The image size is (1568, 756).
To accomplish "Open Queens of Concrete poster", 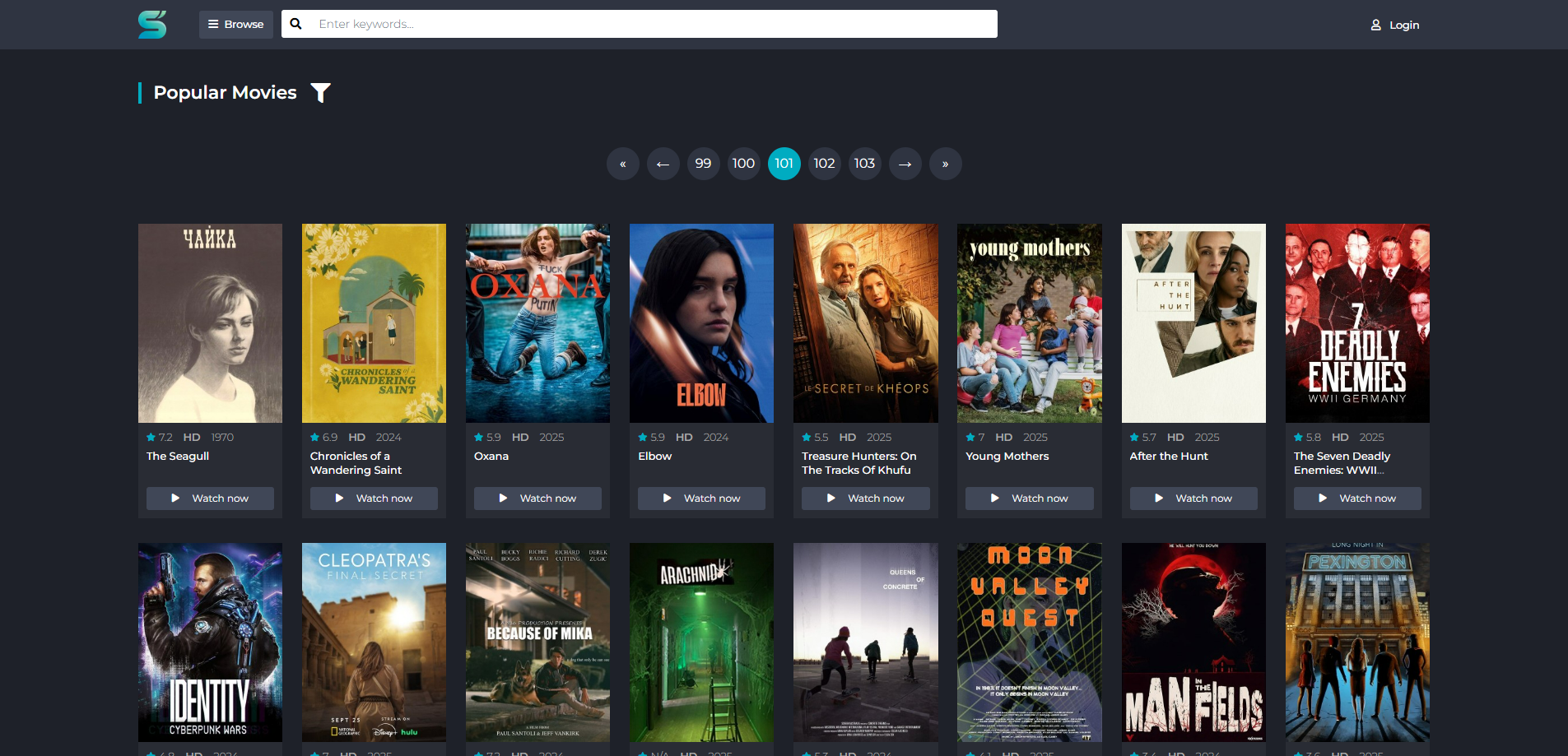I will point(866,642).
